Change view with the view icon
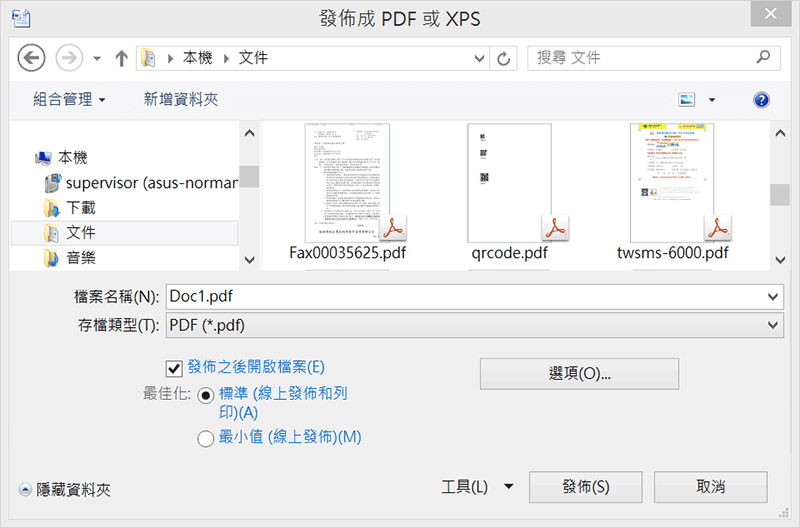 687,99
